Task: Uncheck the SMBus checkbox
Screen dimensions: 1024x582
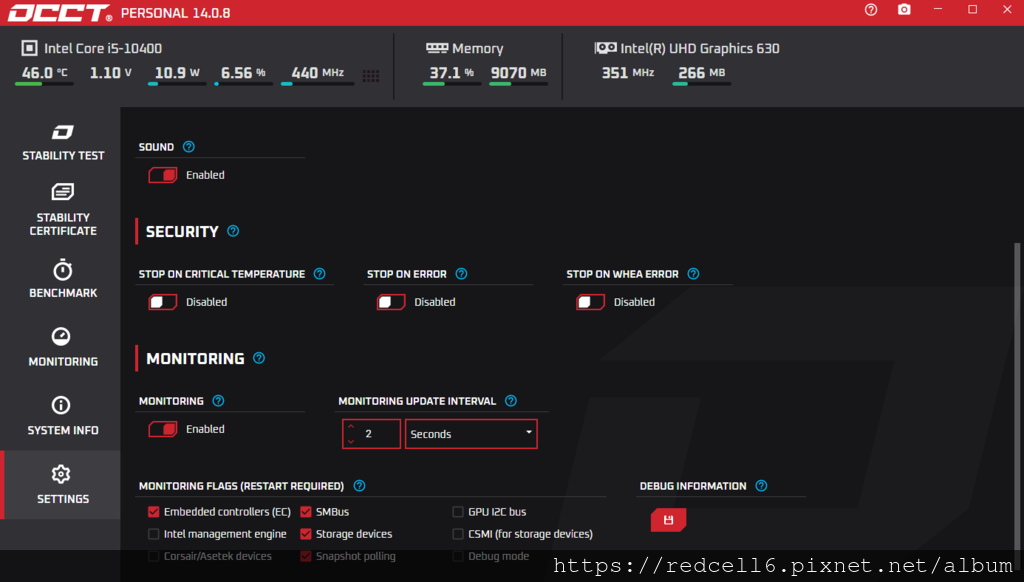Action: coord(306,511)
